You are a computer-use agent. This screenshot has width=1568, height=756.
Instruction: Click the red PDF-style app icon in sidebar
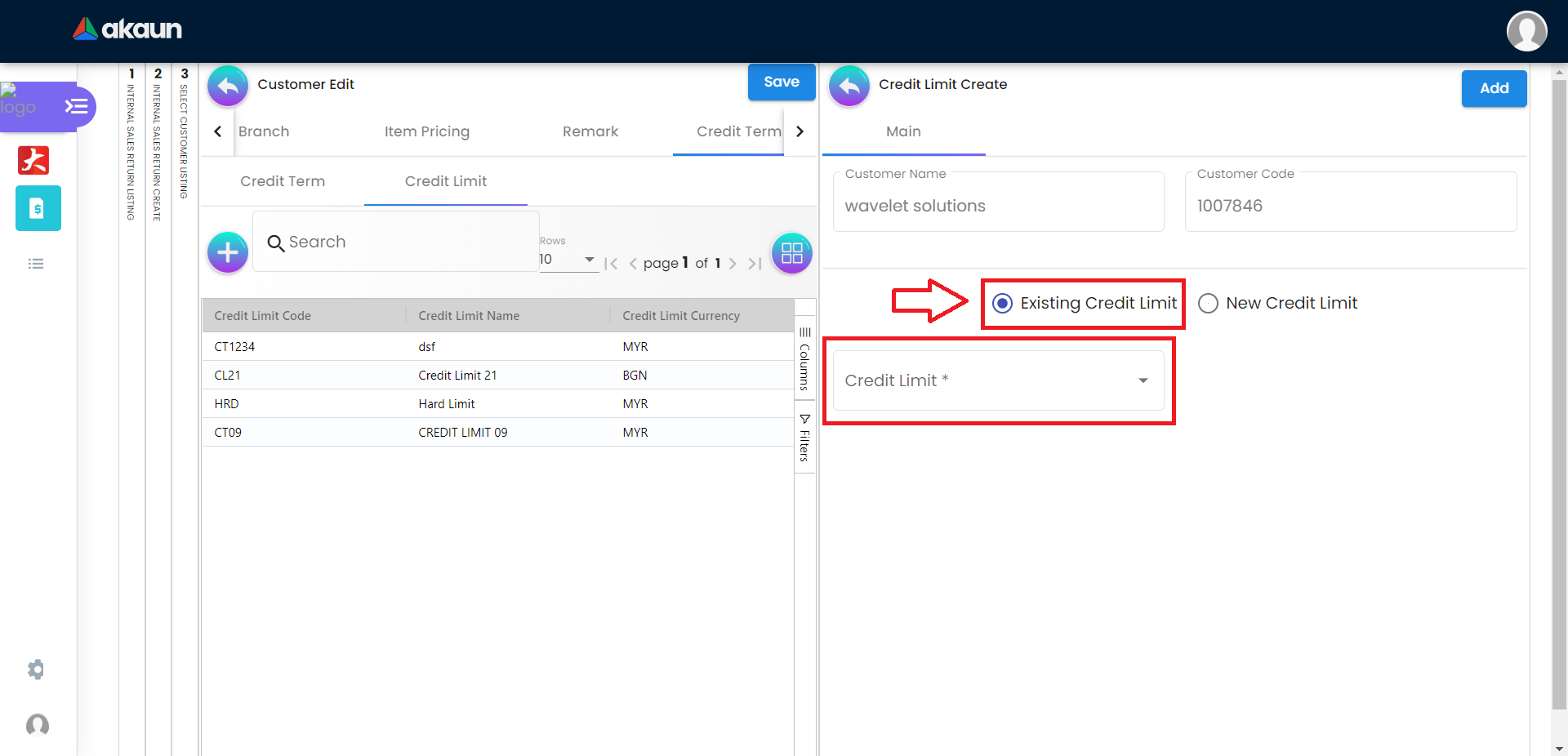pyautogui.click(x=33, y=160)
